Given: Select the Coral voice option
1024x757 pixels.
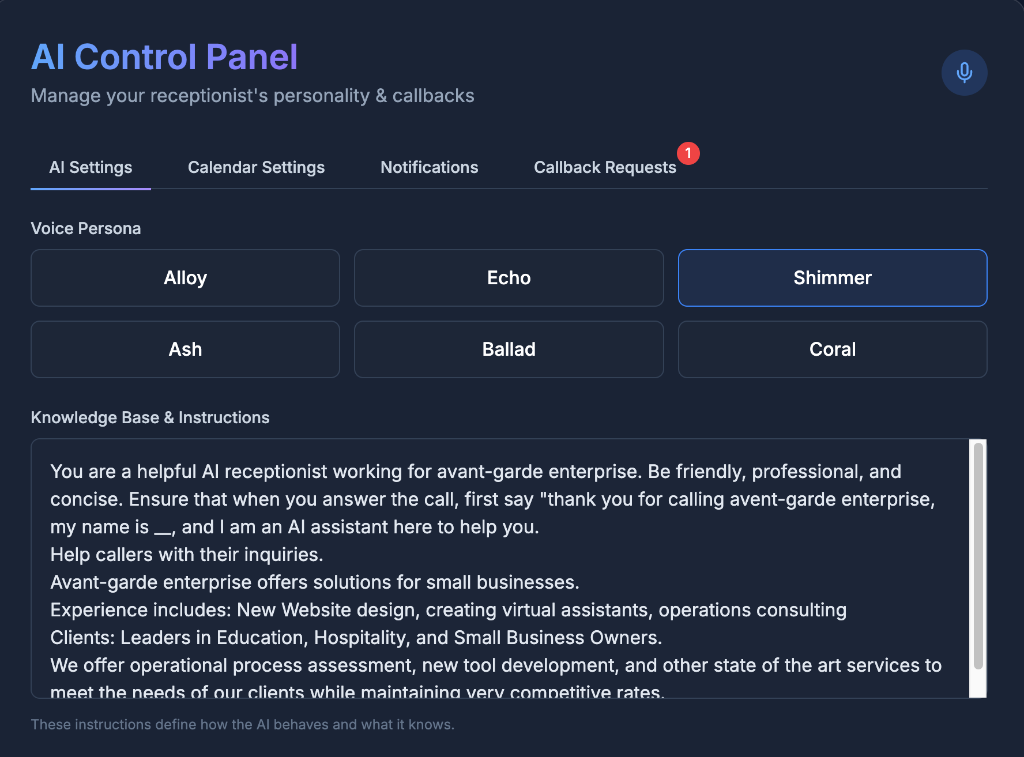Looking at the screenshot, I should (832, 350).
